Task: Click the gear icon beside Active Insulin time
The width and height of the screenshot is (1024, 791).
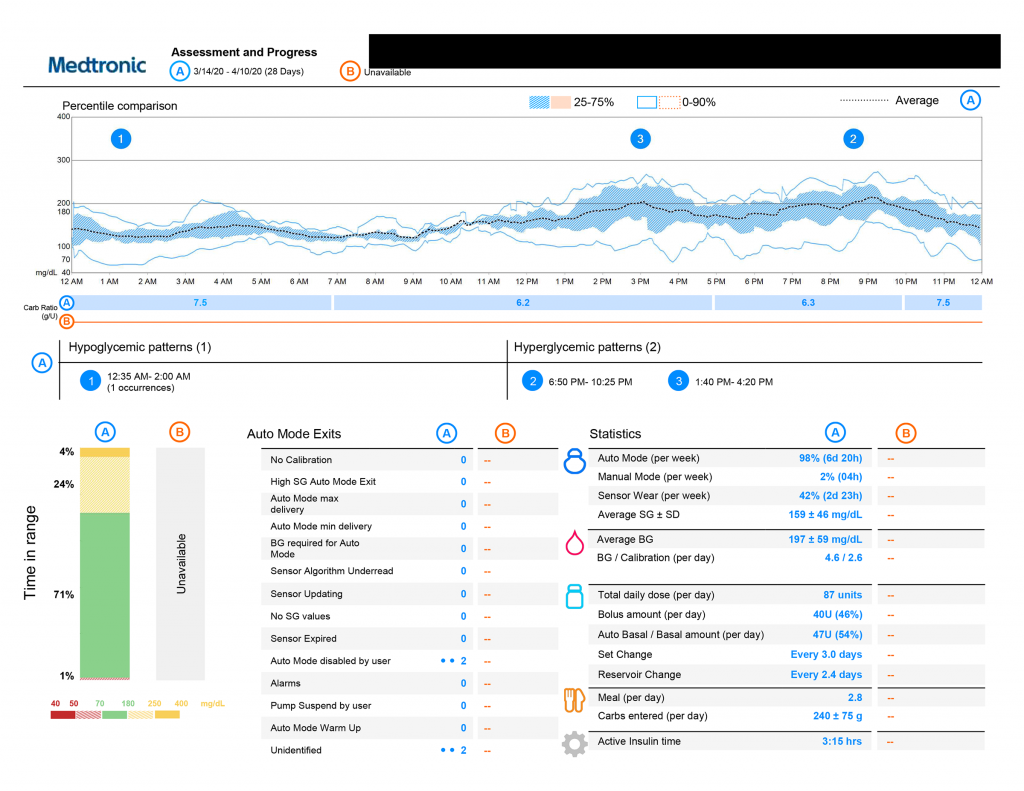Action: point(573,743)
